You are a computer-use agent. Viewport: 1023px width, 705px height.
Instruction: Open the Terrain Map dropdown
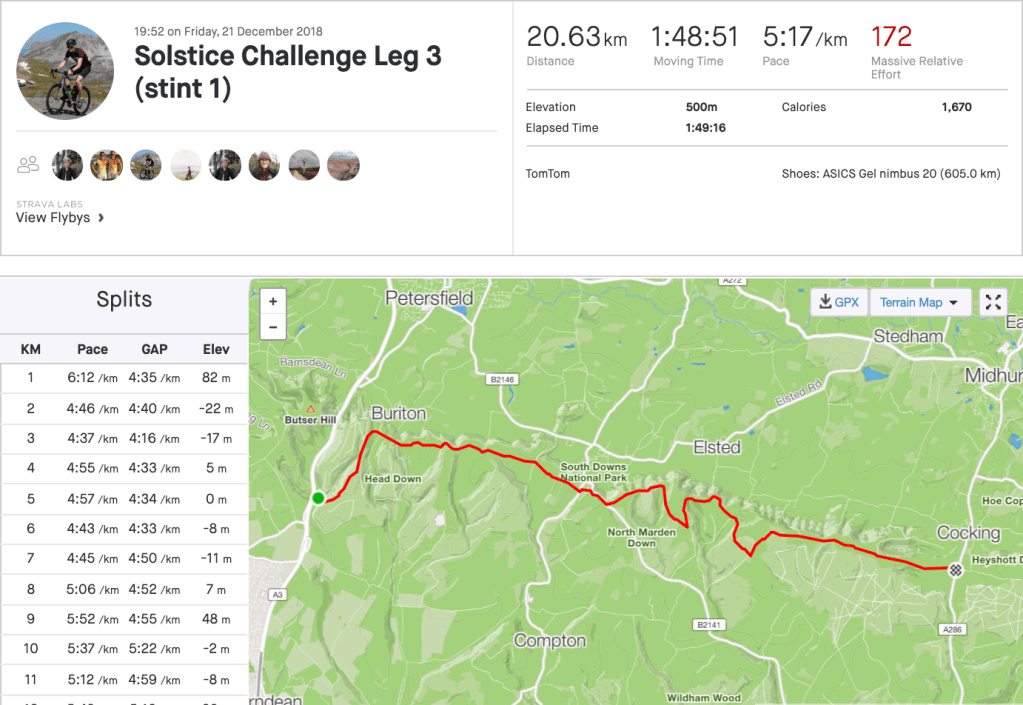[x=919, y=302]
